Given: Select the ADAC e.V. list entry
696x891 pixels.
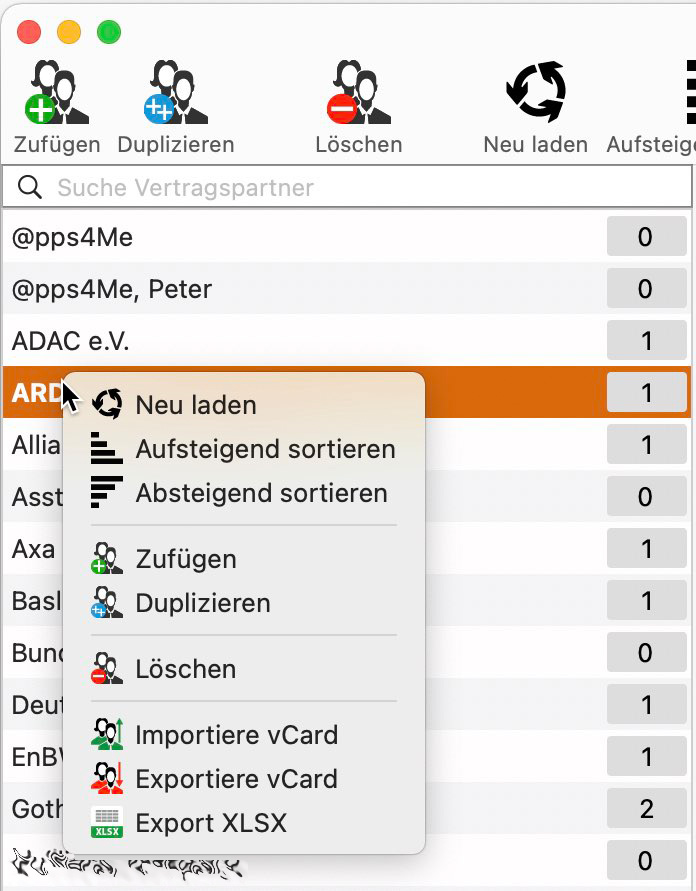Looking at the screenshot, I should [347, 340].
